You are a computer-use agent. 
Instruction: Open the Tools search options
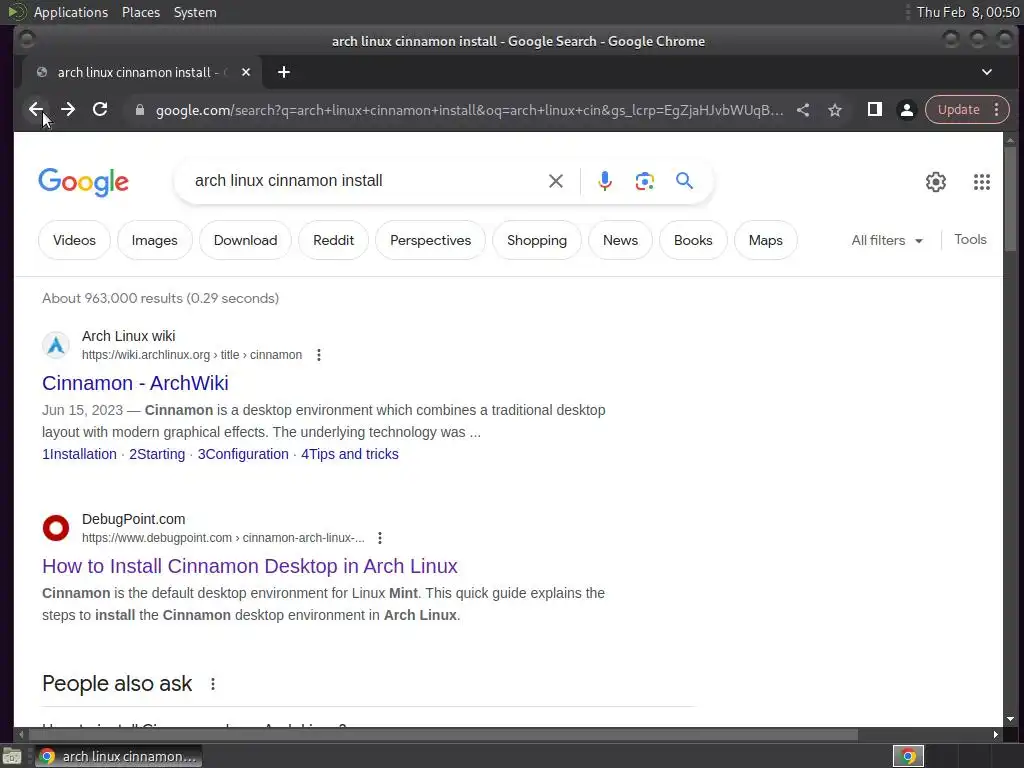pos(970,240)
